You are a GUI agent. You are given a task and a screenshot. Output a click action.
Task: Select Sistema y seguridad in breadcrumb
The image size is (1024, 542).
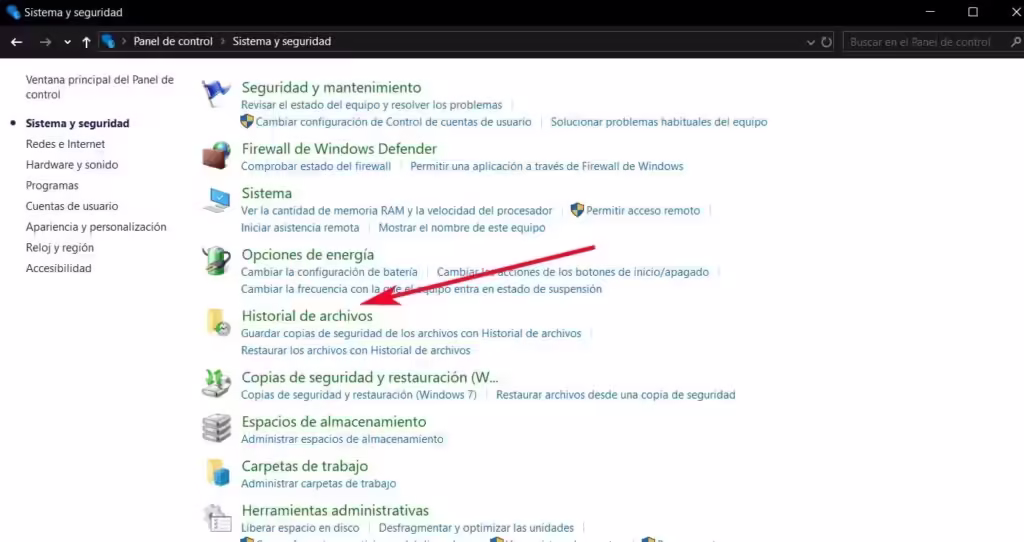[x=281, y=41]
